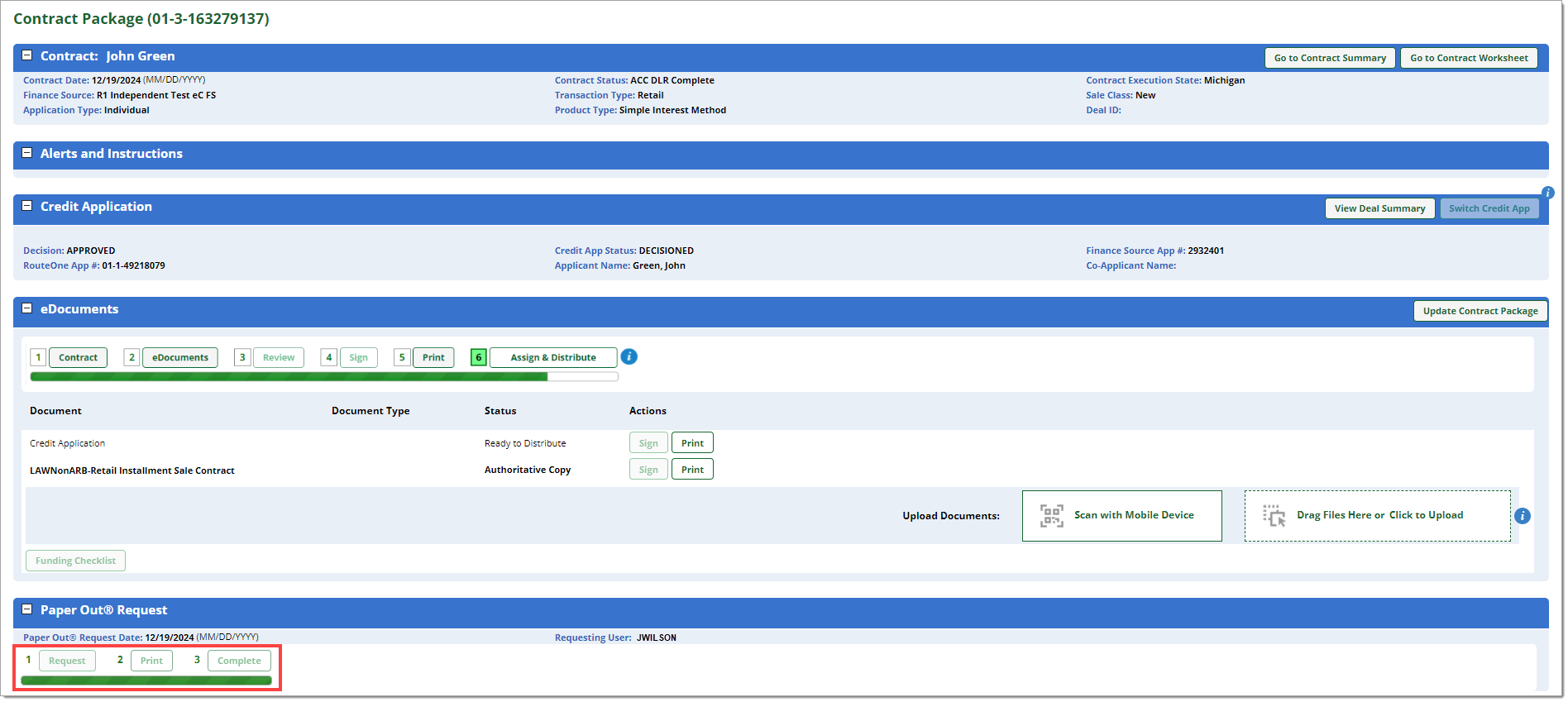Click Applicant Name Green, John
This screenshot has height=702, width=1568.
tap(659, 265)
